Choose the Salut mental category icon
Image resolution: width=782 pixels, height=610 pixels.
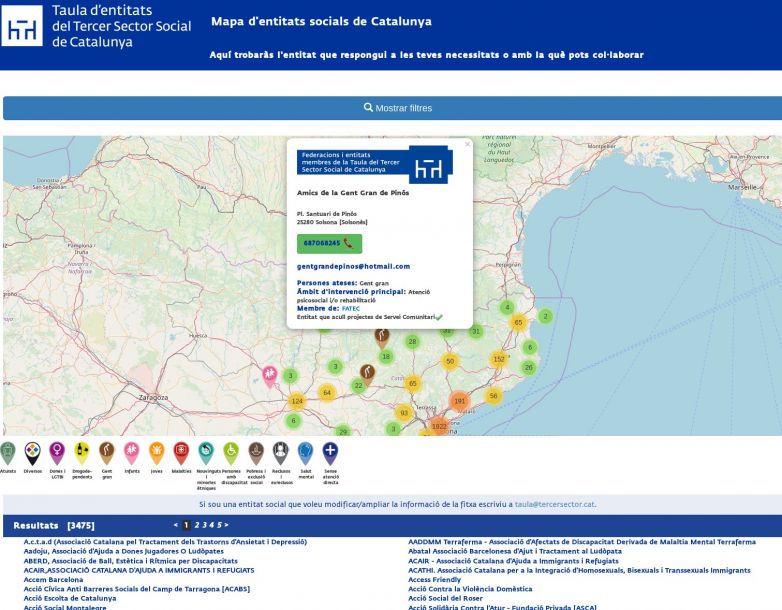(x=305, y=452)
